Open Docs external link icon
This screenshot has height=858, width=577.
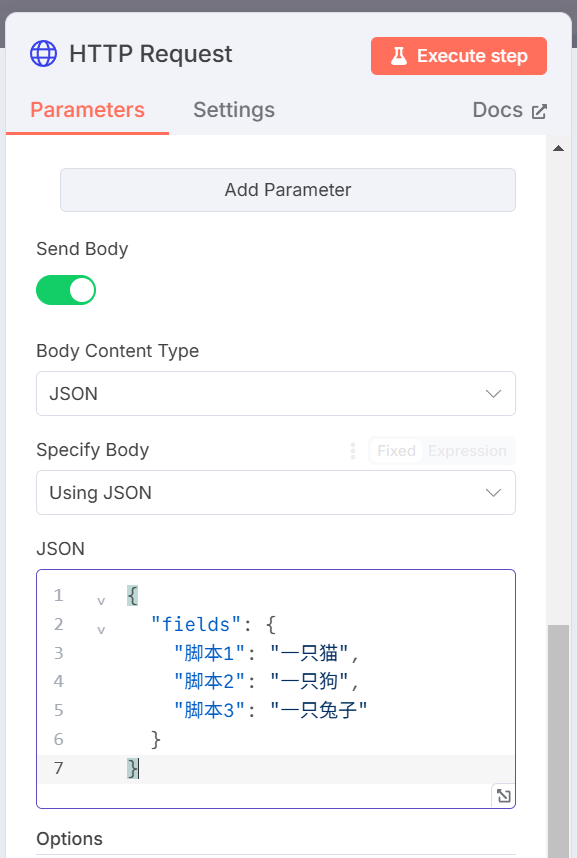pos(539,111)
